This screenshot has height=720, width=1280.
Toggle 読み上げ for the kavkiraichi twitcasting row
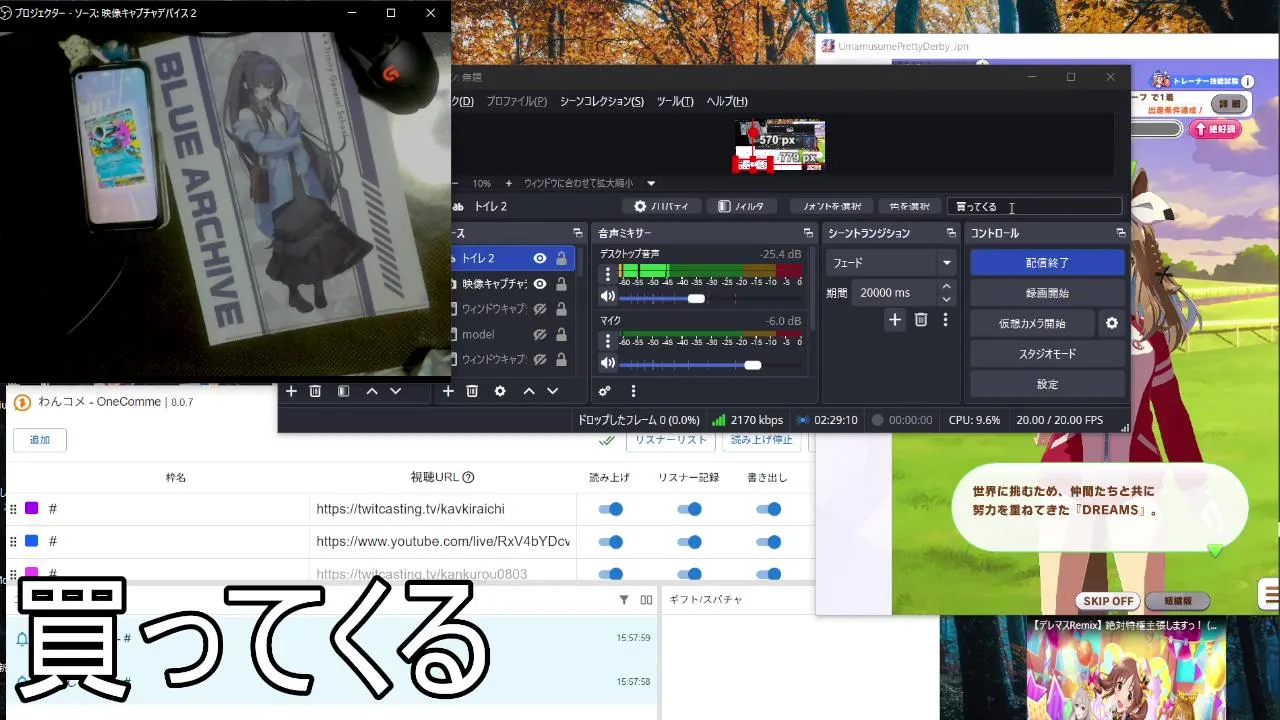coord(610,509)
